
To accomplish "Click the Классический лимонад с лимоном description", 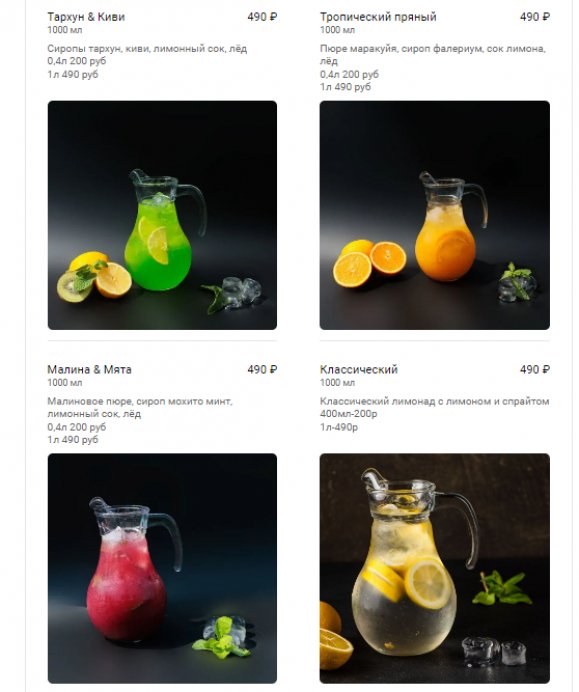I will pyautogui.click(x=435, y=401).
